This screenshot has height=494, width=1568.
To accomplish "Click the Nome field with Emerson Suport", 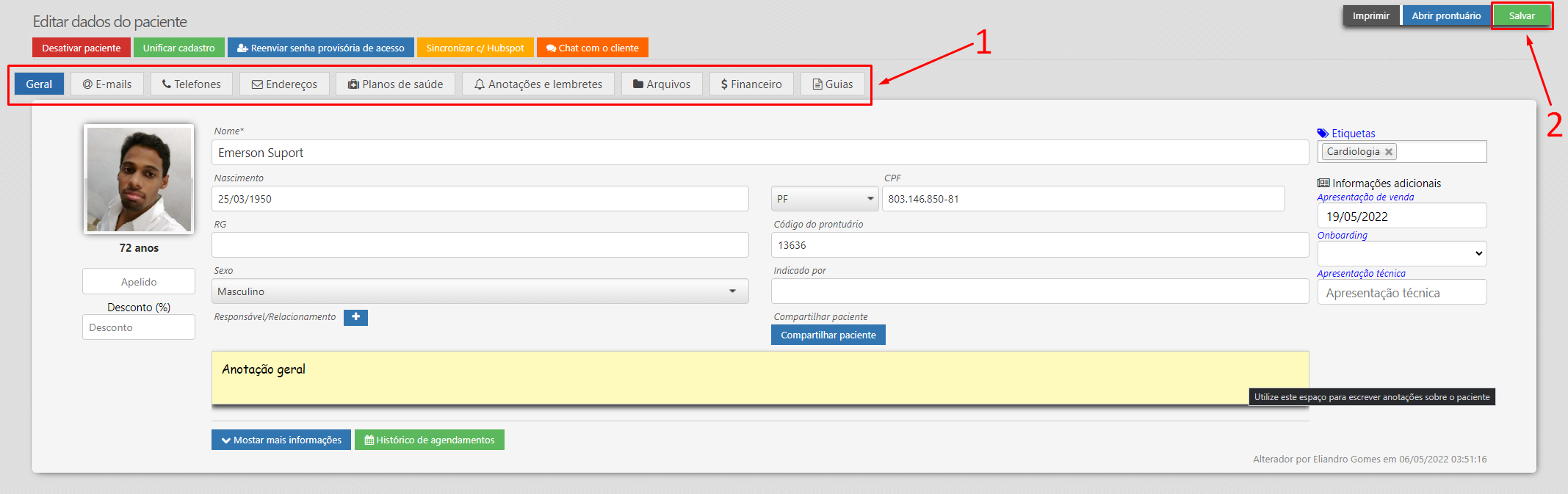I will click(760, 153).
